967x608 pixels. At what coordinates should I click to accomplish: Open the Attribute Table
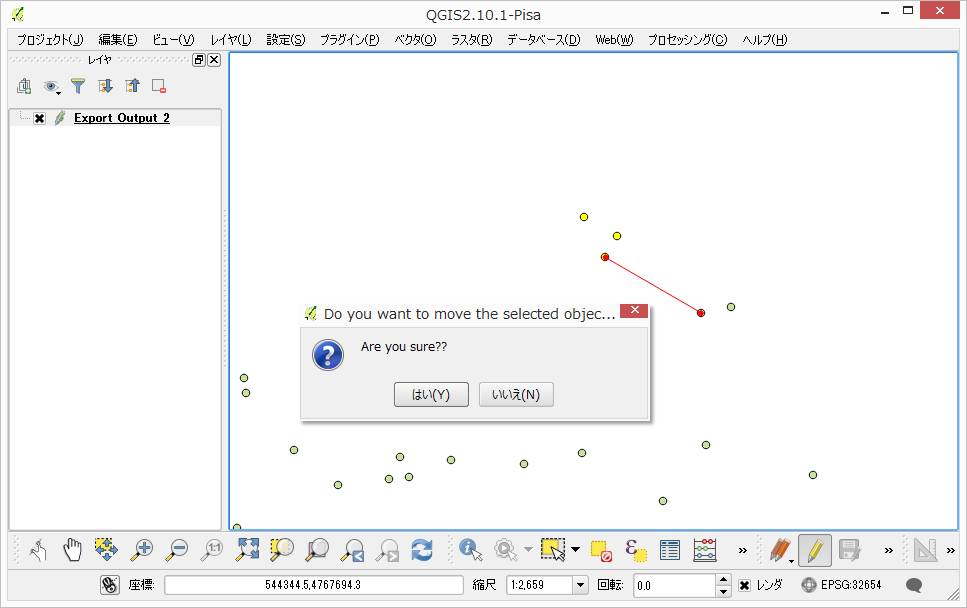(670, 549)
